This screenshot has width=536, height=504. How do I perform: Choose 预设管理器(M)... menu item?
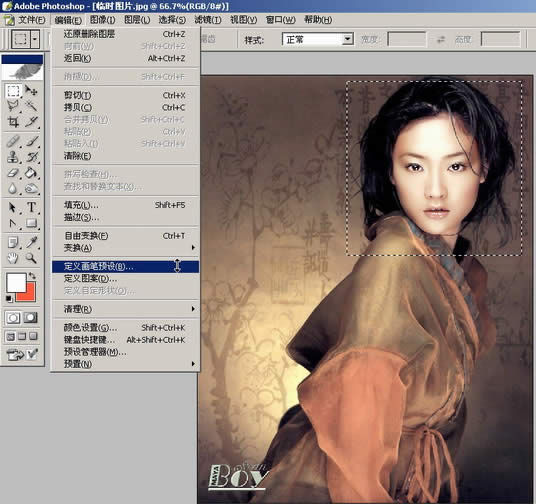(x=125, y=352)
